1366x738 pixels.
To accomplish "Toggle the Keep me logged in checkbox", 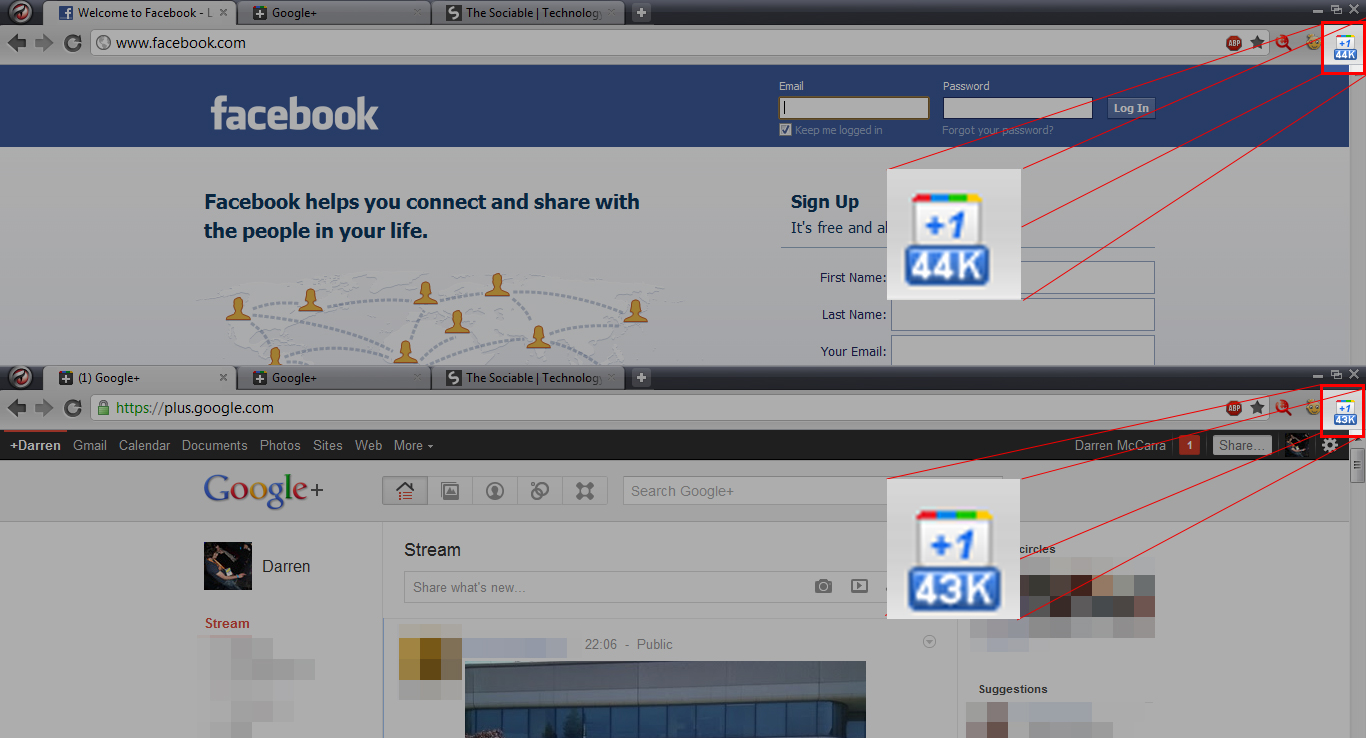I will 785,130.
